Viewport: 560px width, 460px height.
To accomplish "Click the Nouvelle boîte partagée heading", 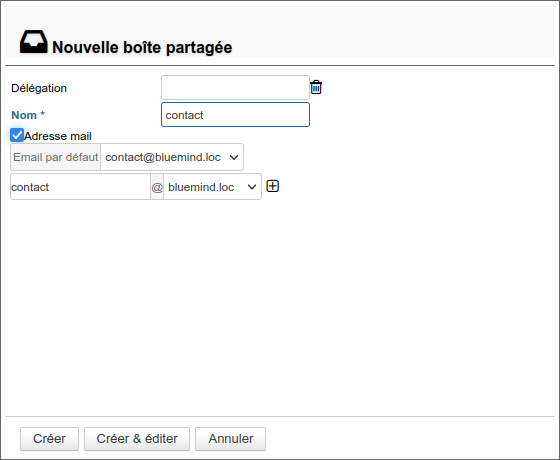I will [x=142, y=48].
